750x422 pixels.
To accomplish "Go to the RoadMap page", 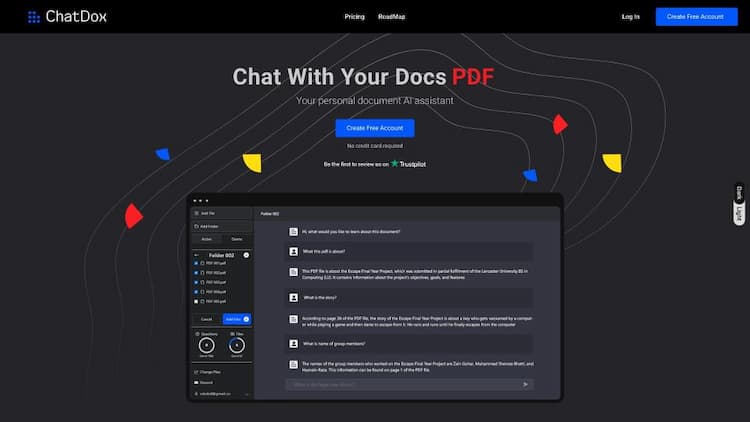I will coord(391,17).
